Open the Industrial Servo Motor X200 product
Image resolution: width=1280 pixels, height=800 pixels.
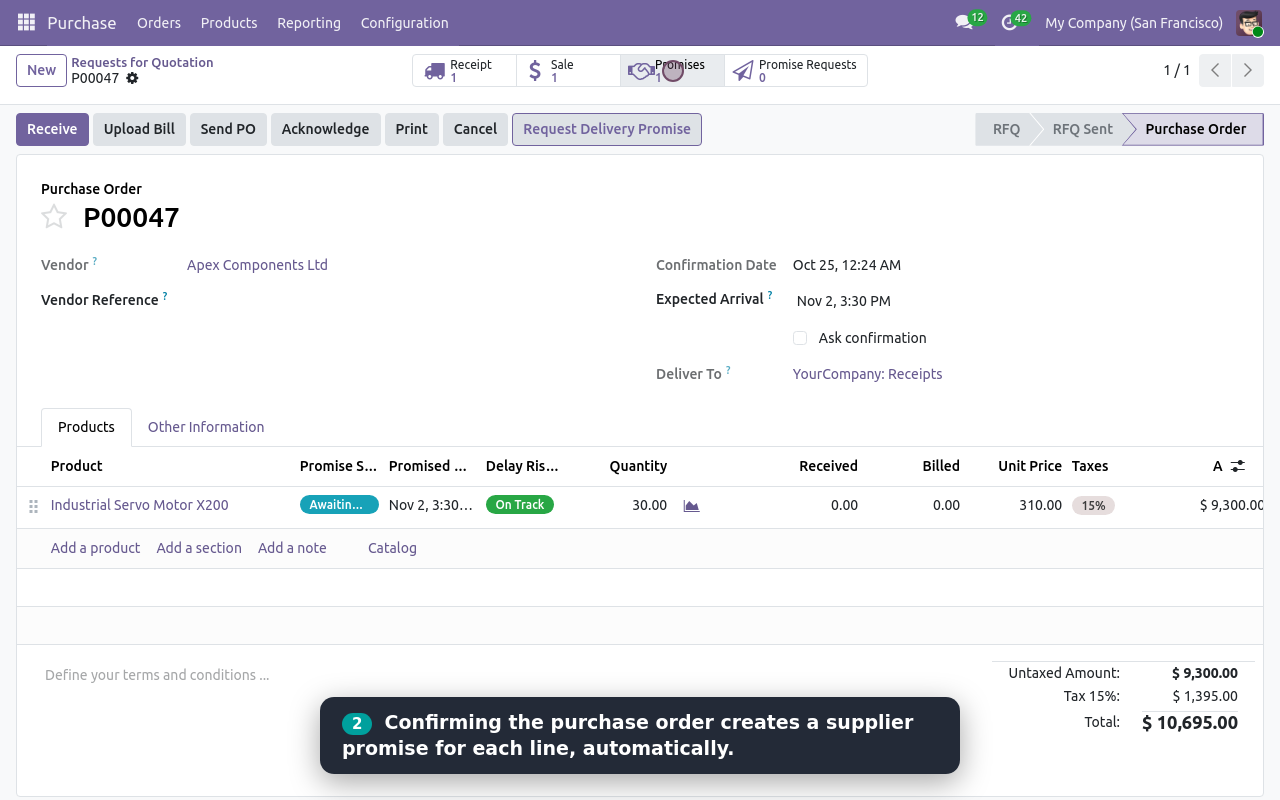[x=140, y=505]
